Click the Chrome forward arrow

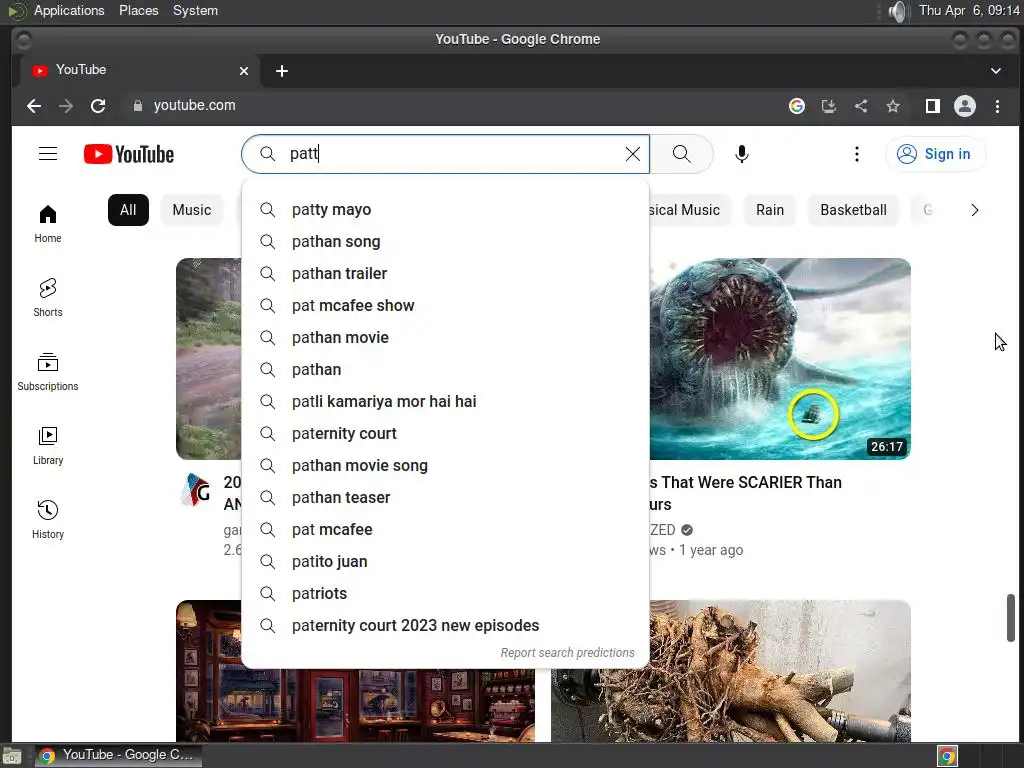(66, 106)
